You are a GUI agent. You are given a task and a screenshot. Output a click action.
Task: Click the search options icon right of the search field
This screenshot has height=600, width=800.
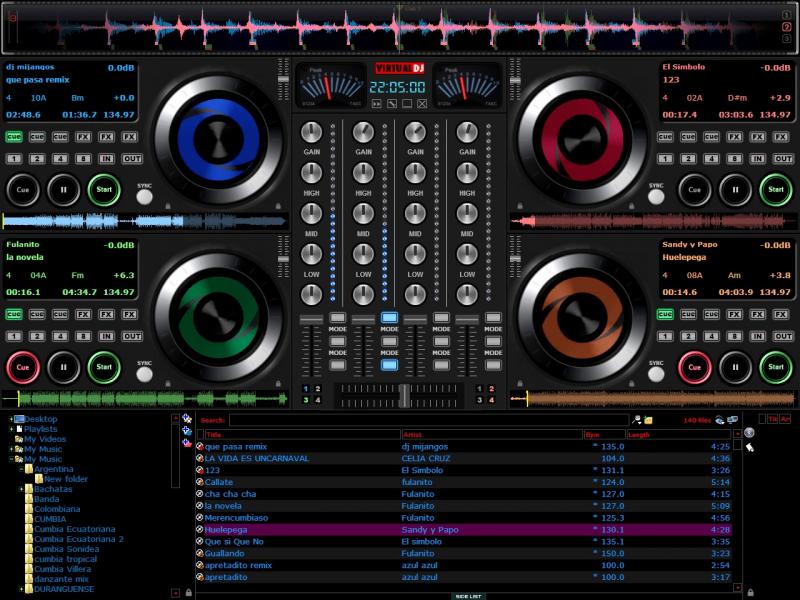637,420
